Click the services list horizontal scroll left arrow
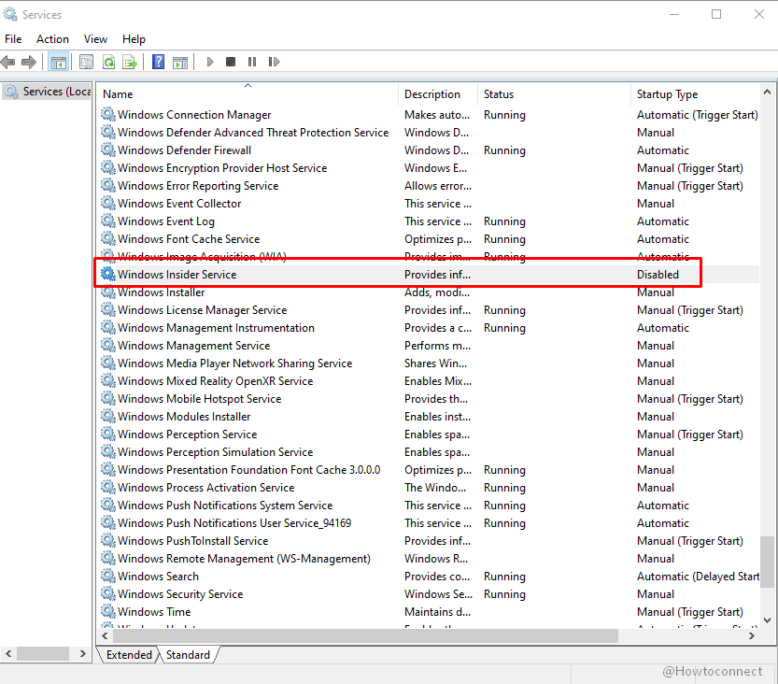The height and width of the screenshot is (684, 778). (x=105, y=636)
